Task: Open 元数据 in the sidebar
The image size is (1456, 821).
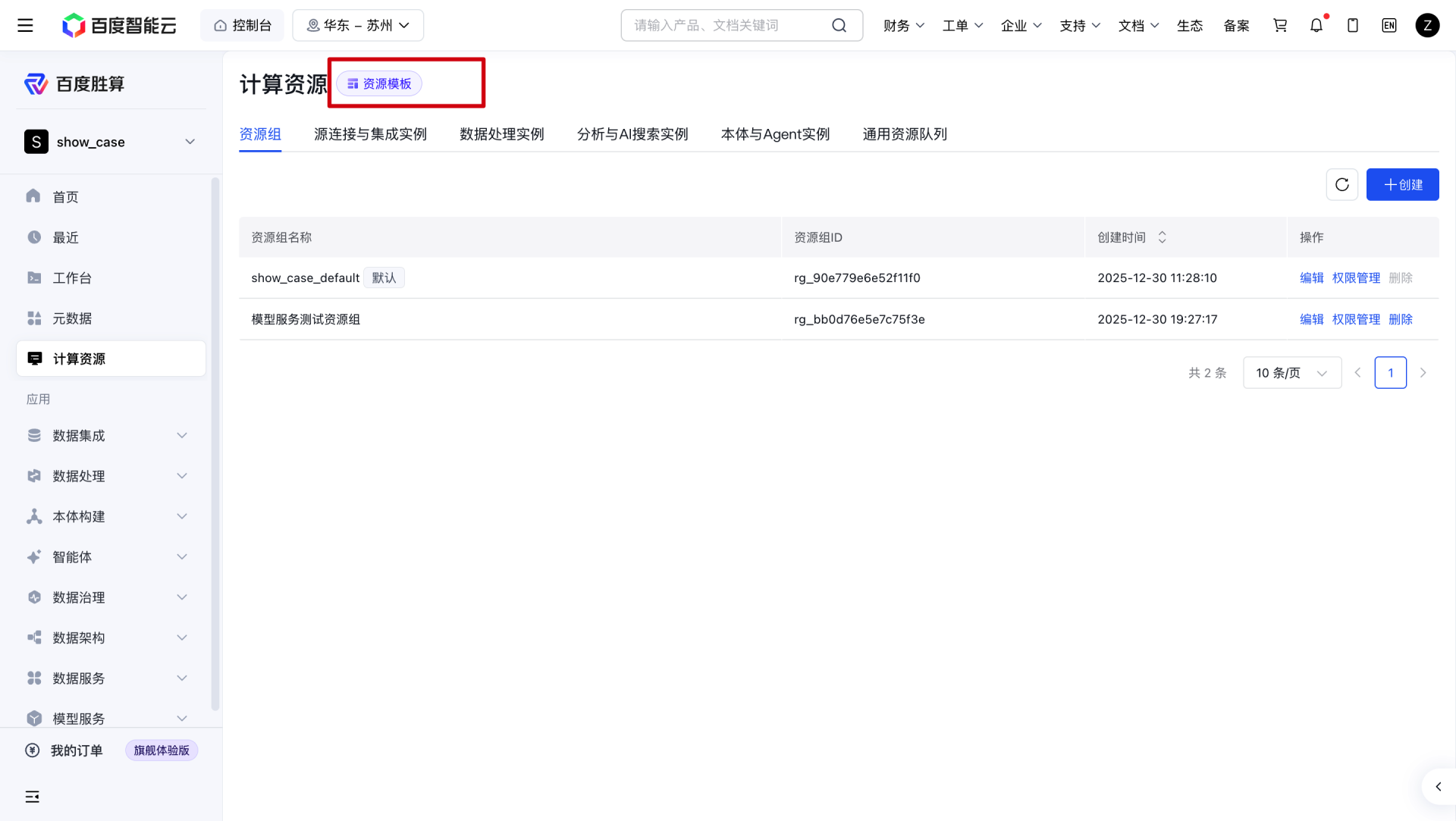Action: pyautogui.click(x=111, y=318)
